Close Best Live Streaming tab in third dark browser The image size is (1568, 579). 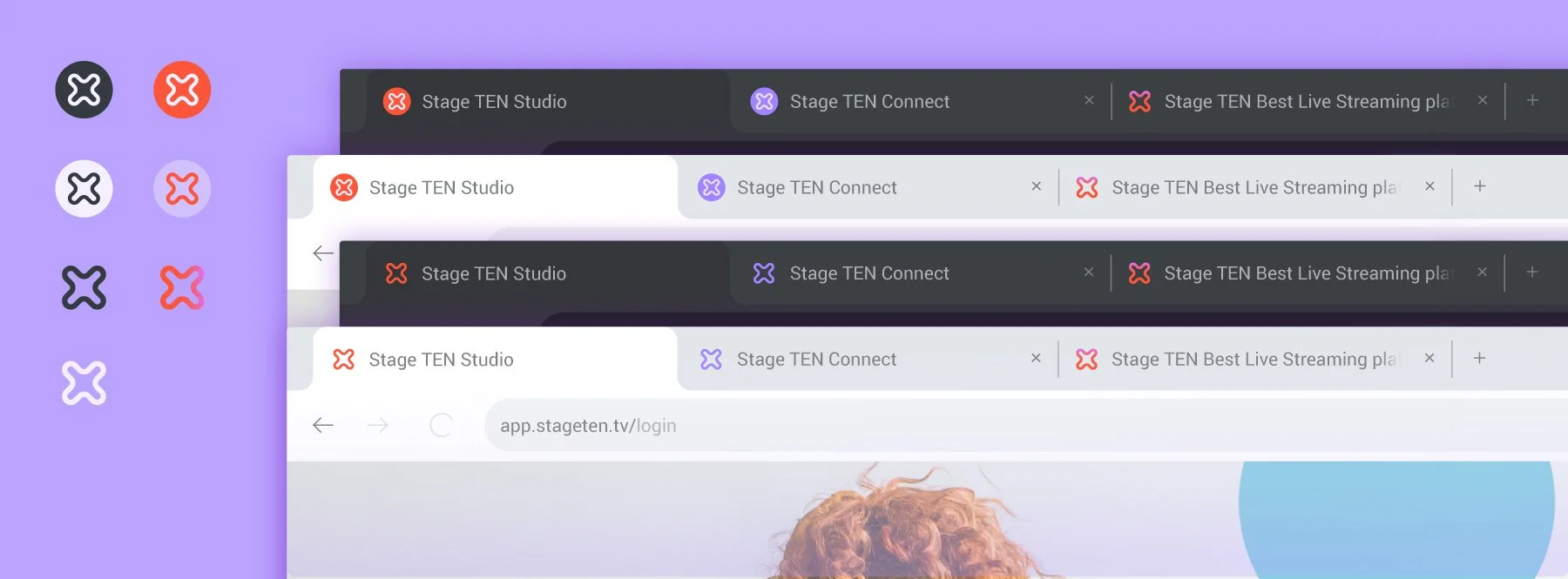click(1482, 273)
